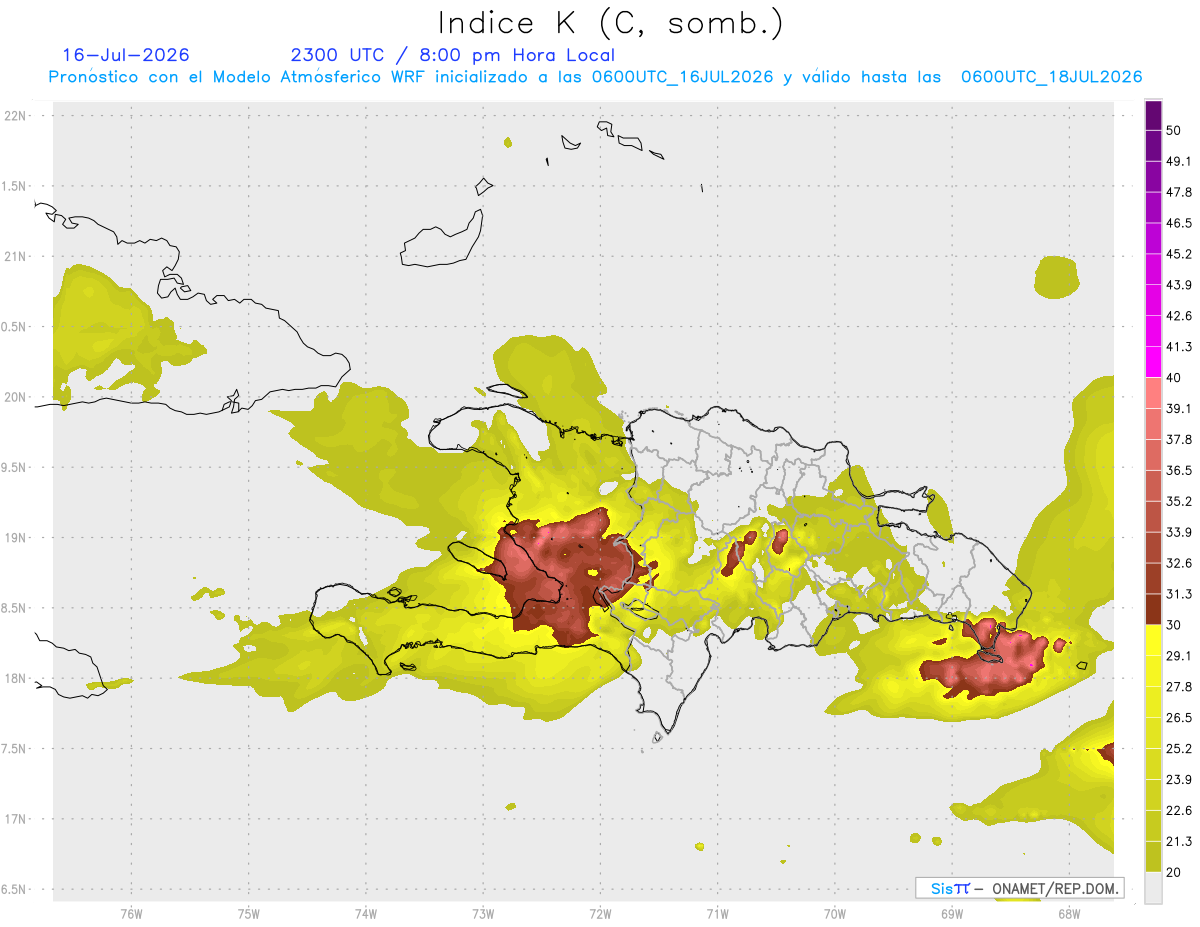This screenshot has width=1200, height=927.
Task: Click the "72W" longitude label
Action: click(600, 915)
